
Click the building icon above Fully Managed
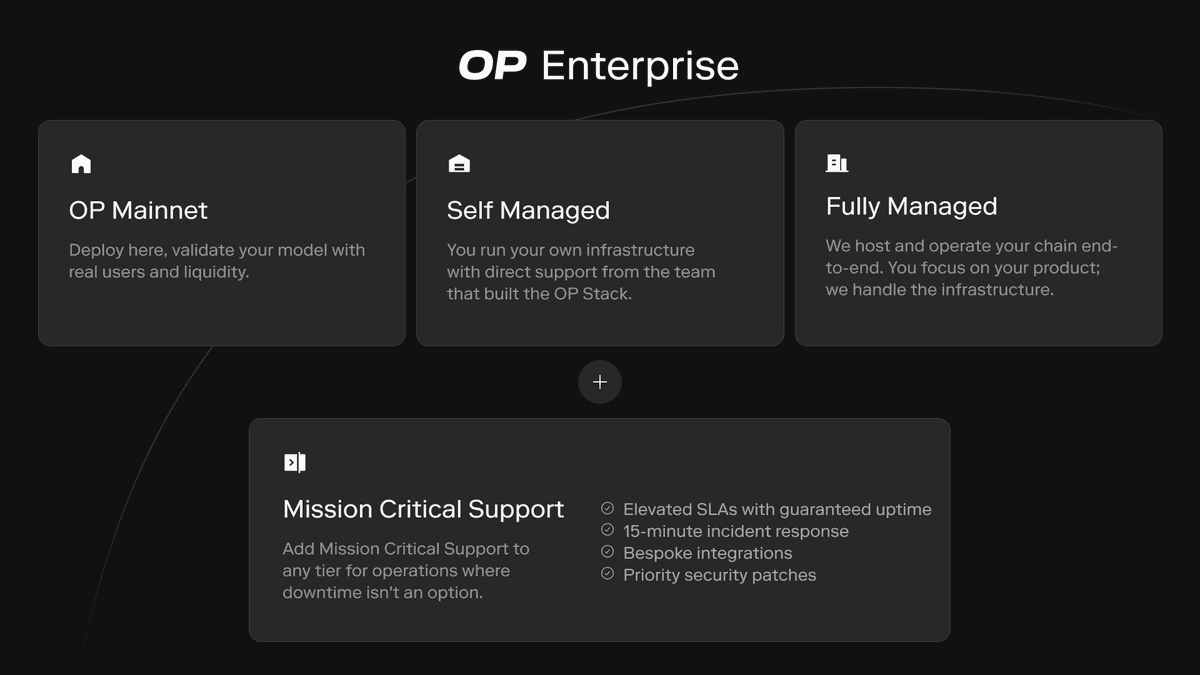point(837,163)
